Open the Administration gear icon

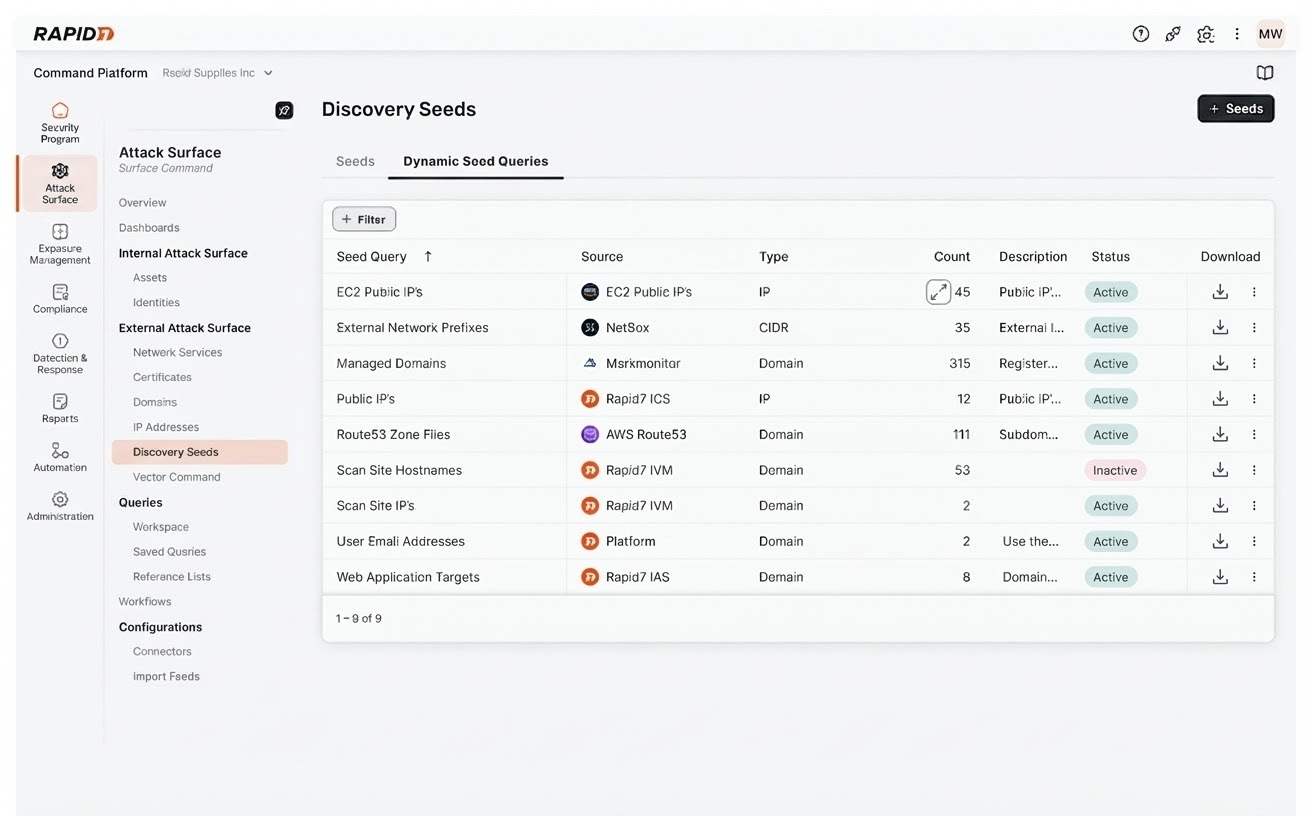click(x=60, y=500)
